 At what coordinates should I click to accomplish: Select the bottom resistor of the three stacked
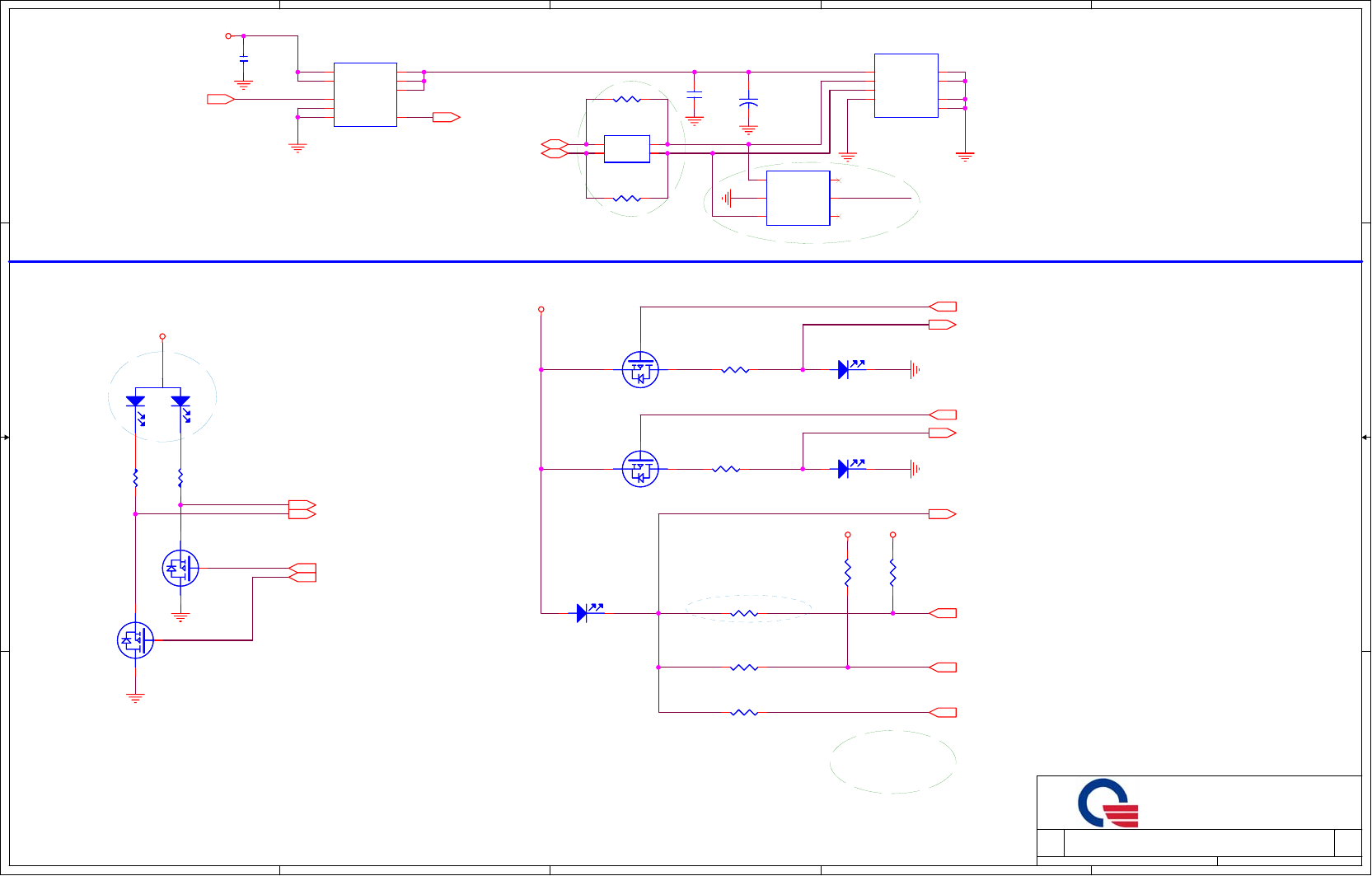pyautogui.click(x=744, y=712)
